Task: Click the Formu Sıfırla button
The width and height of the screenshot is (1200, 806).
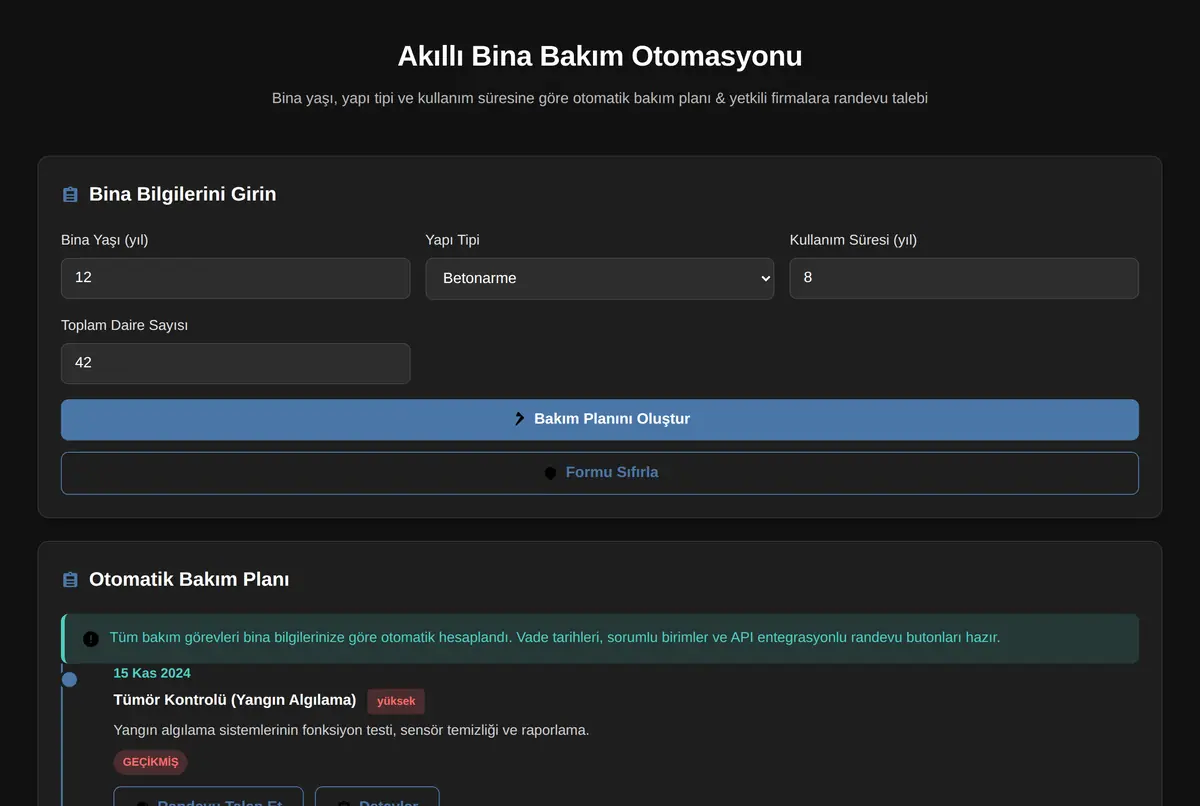Action: pos(600,473)
